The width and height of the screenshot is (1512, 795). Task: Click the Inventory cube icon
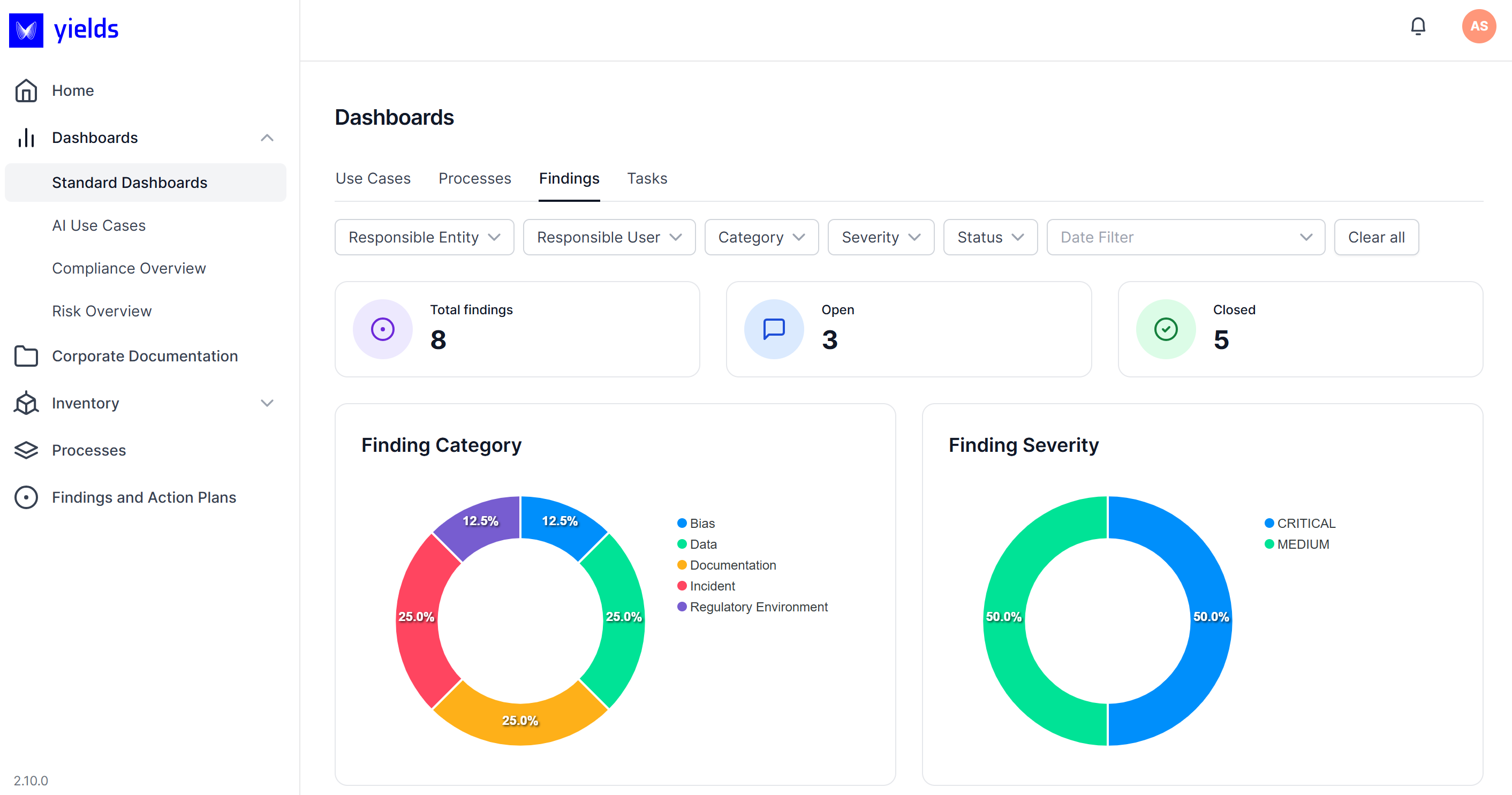[26, 403]
